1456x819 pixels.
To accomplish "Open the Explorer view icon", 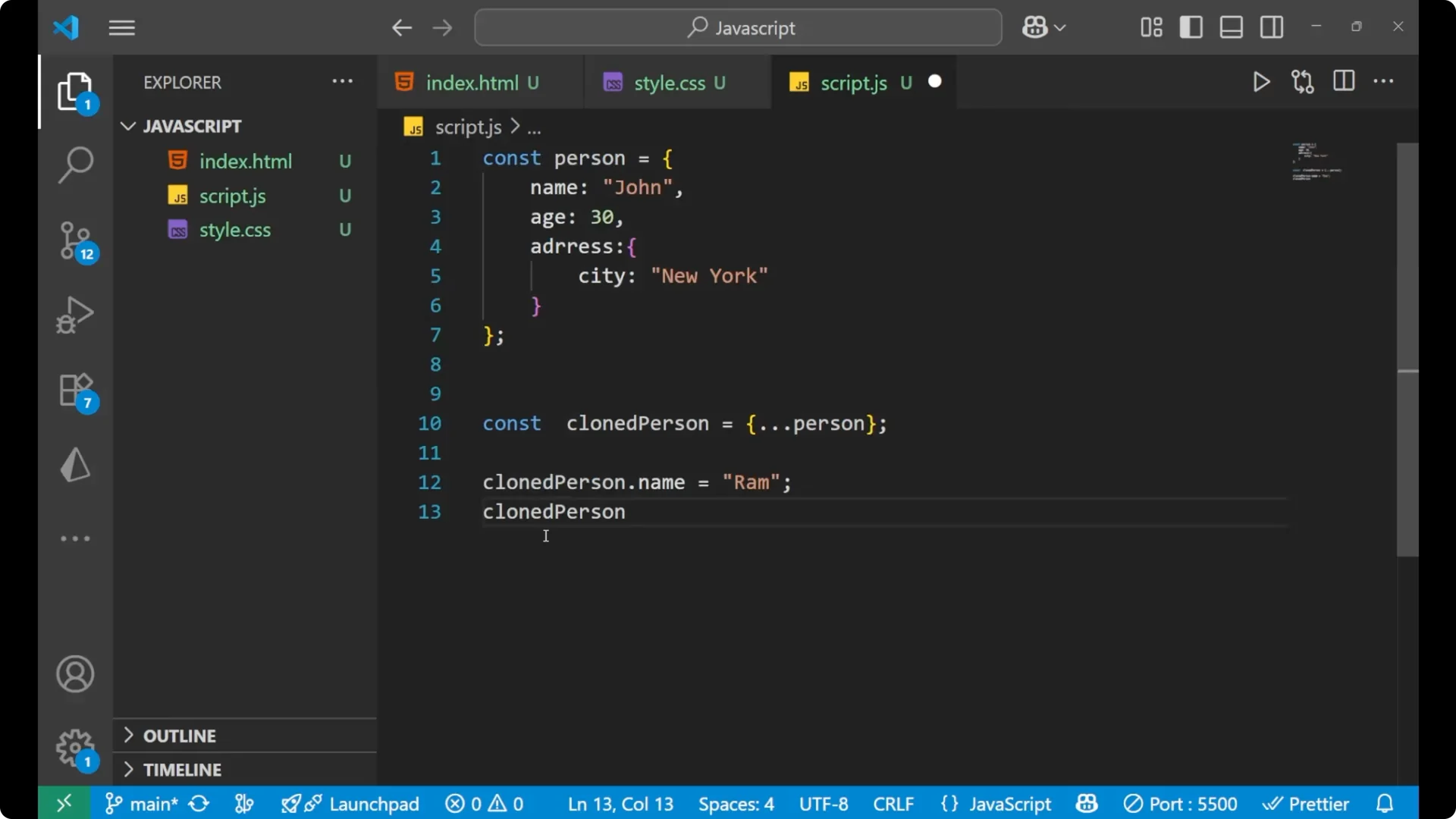I will click(75, 91).
